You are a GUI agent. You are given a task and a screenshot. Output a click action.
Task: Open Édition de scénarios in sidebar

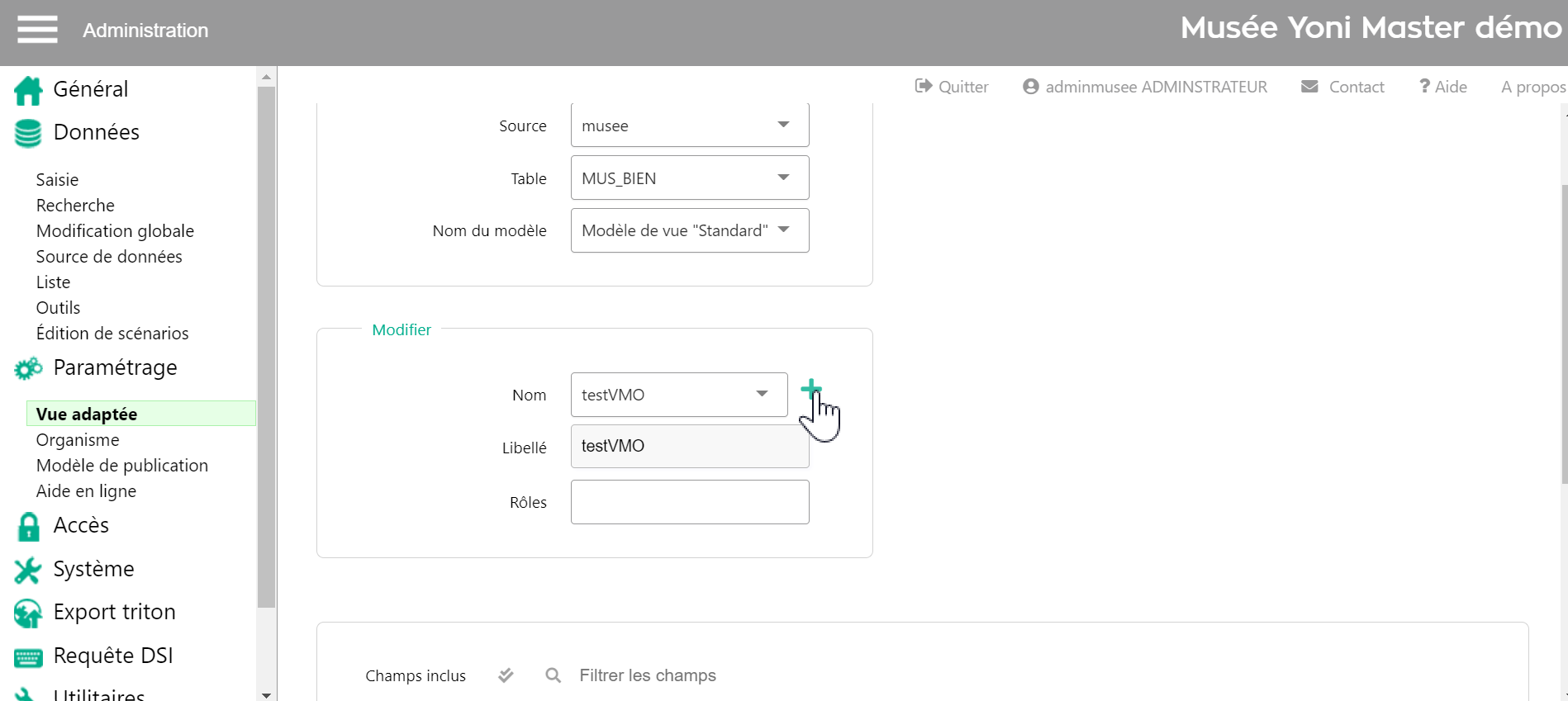112,333
